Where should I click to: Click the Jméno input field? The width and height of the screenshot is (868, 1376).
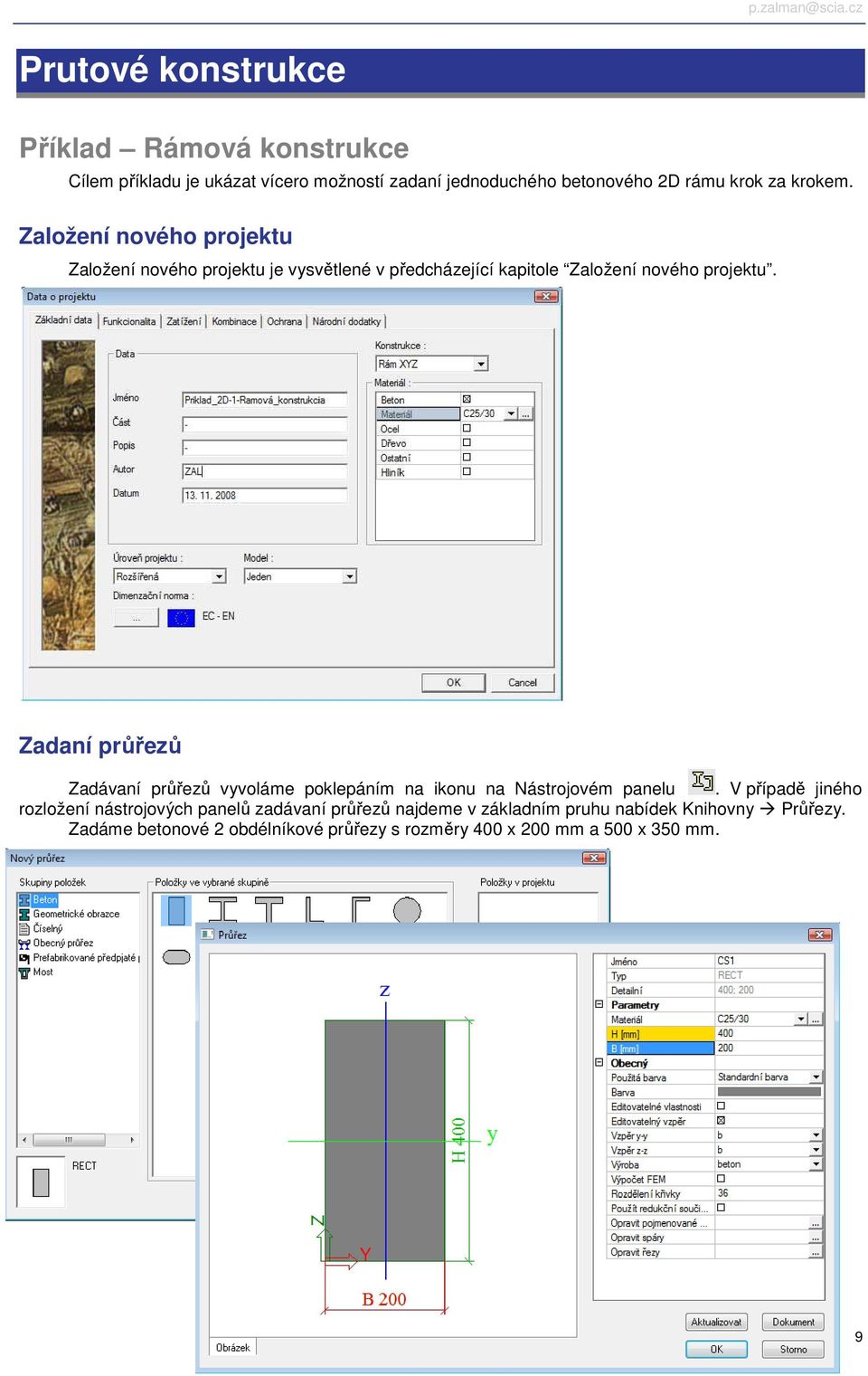[x=265, y=400]
